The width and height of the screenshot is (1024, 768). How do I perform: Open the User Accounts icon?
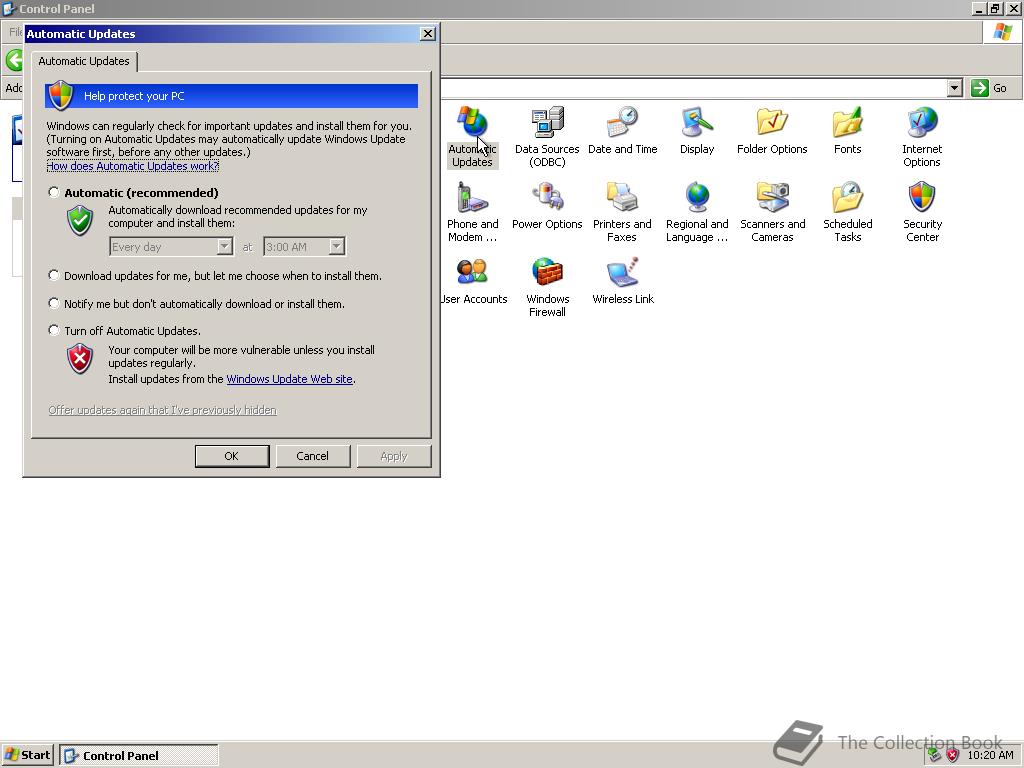pos(474,281)
